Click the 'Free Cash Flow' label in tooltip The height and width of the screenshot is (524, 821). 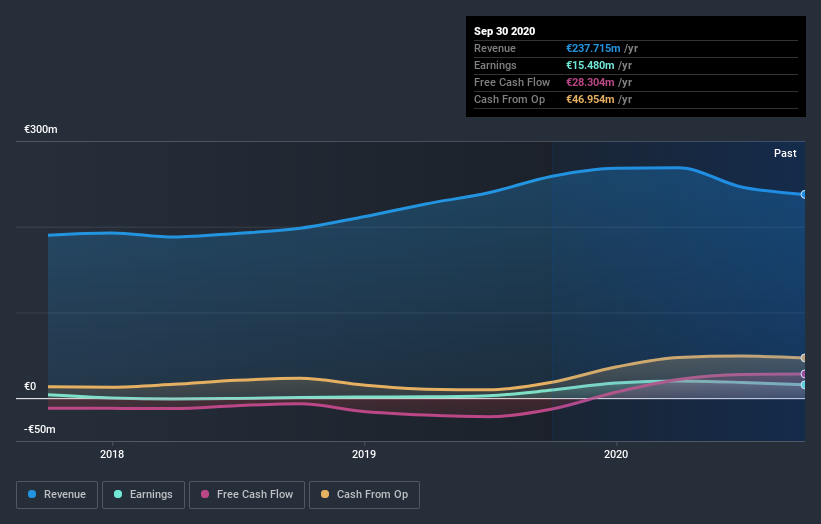click(512, 82)
